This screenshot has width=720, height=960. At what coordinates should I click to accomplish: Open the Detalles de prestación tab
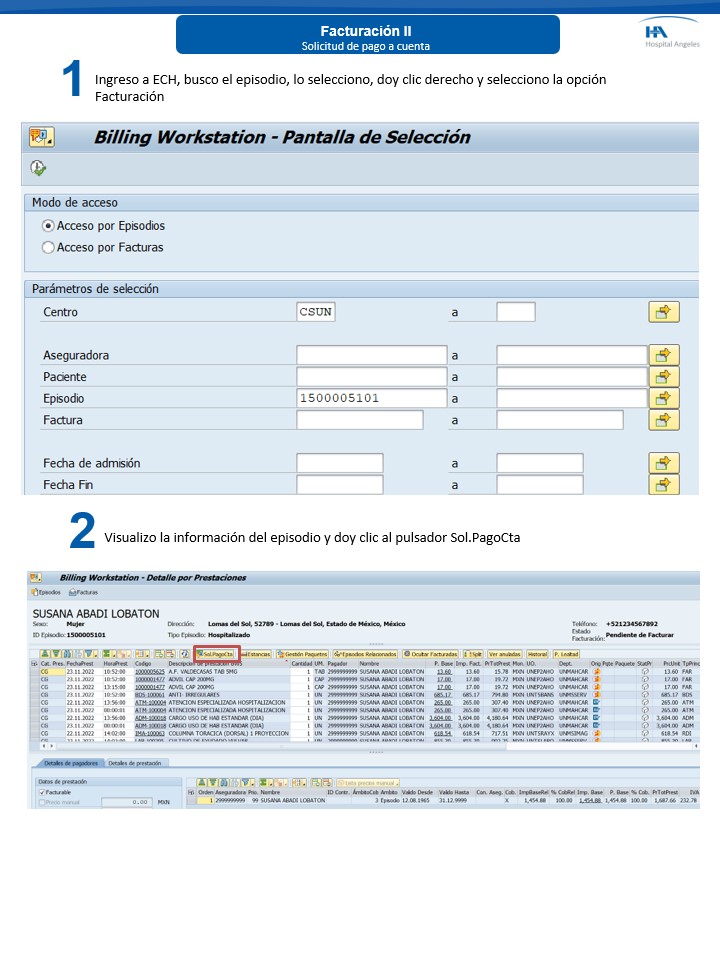(x=135, y=763)
